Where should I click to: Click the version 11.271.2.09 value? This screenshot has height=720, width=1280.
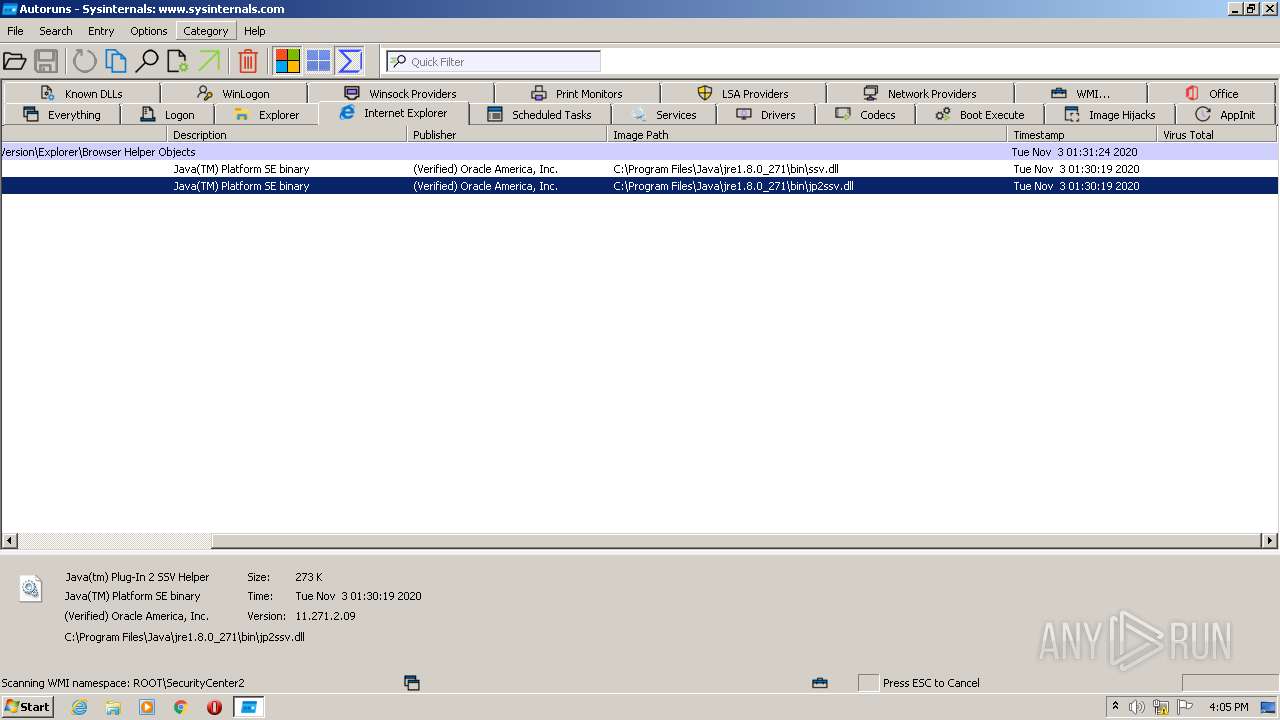point(325,616)
